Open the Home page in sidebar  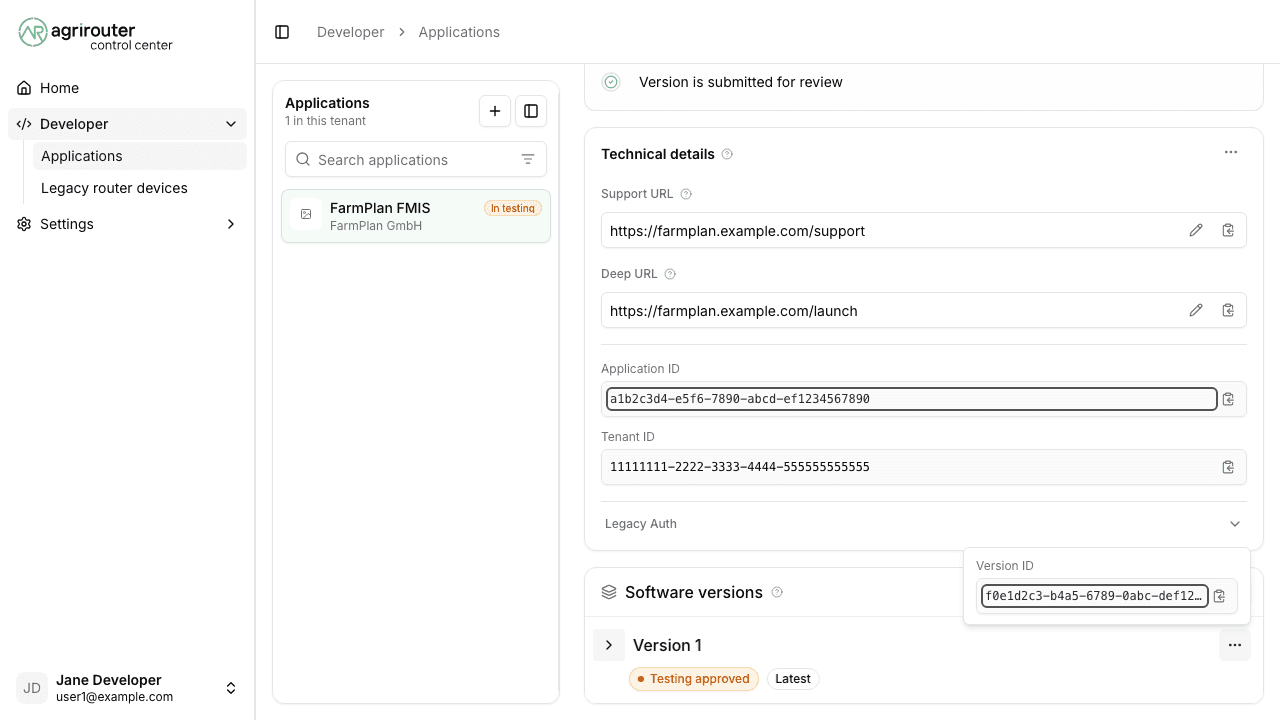[127, 88]
